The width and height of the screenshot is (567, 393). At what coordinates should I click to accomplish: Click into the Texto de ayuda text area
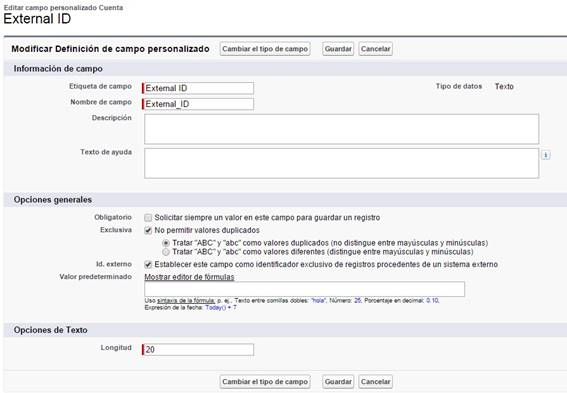coord(341,163)
